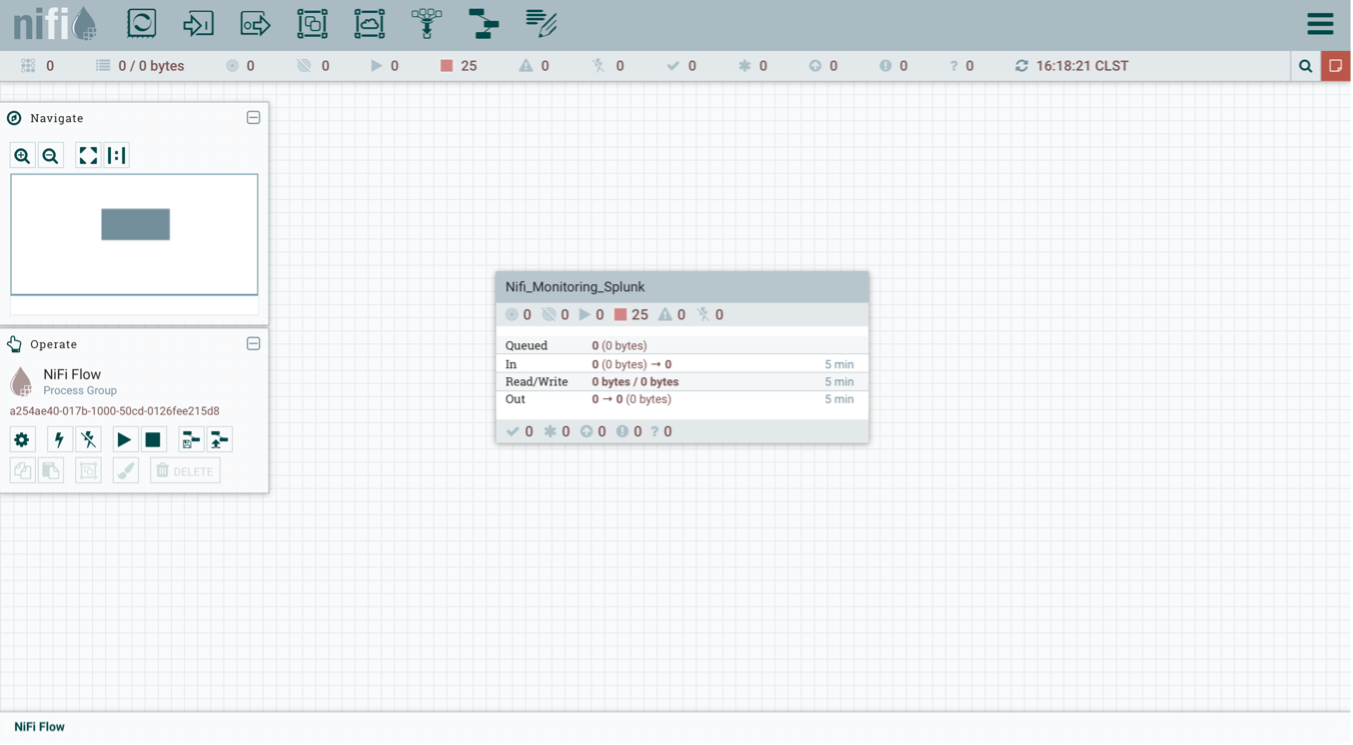Select the Remote Process Group cloud icon
The width and height of the screenshot is (1353, 745).
[x=369, y=24]
